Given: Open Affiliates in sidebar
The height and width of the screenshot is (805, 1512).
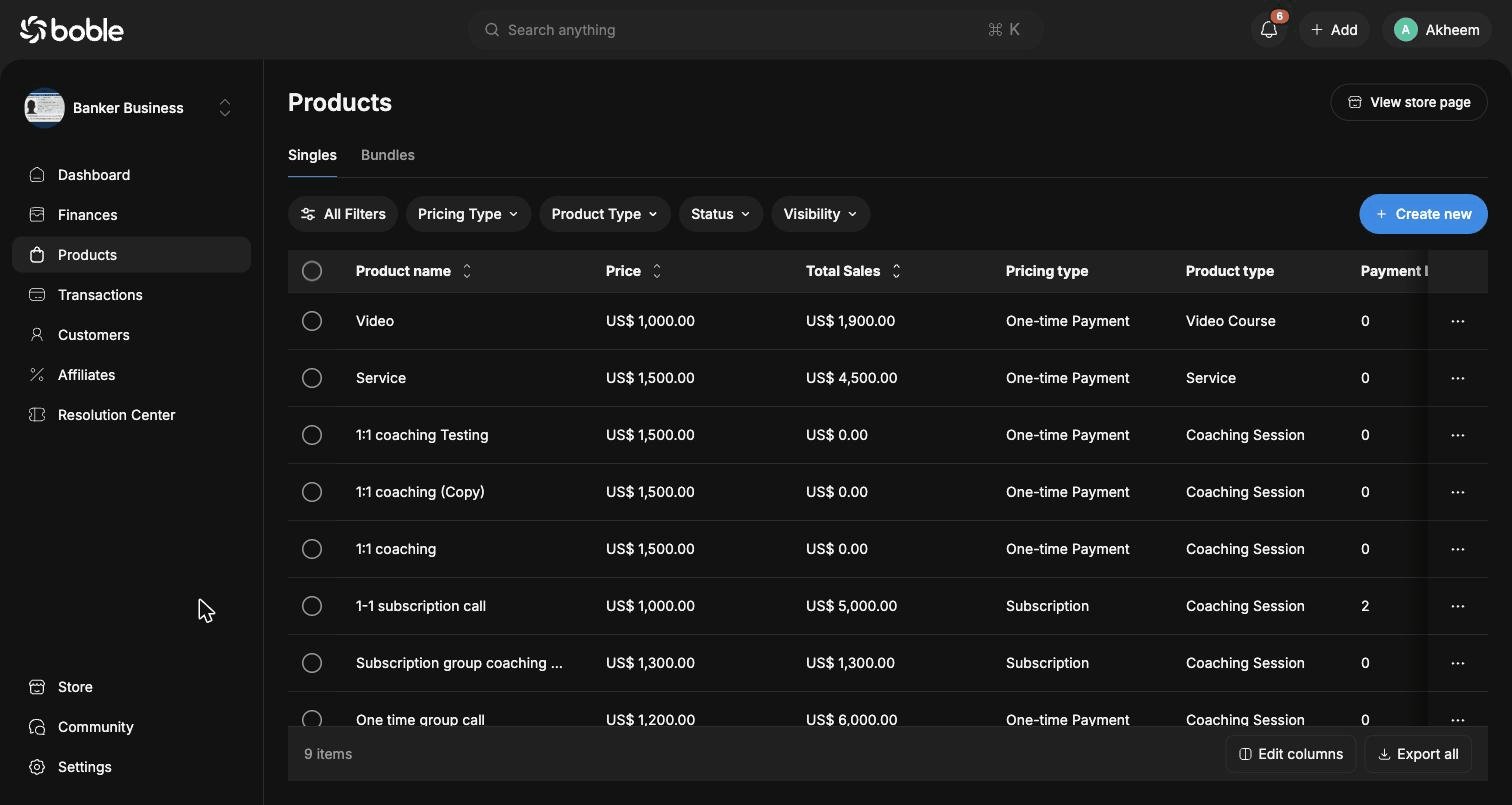Looking at the screenshot, I should click(131, 375).
